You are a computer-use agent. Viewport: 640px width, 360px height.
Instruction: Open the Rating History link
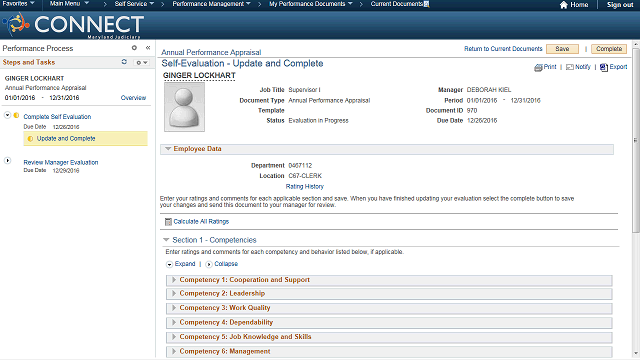click(304, 187)
